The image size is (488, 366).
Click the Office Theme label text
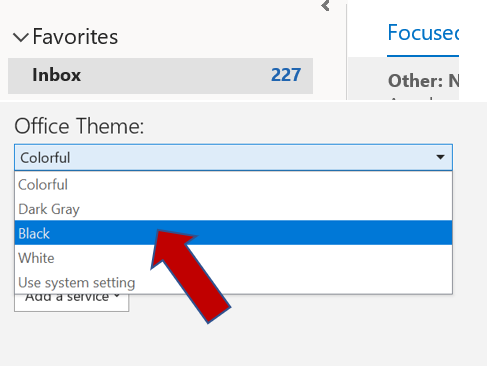tap(79, 126)
